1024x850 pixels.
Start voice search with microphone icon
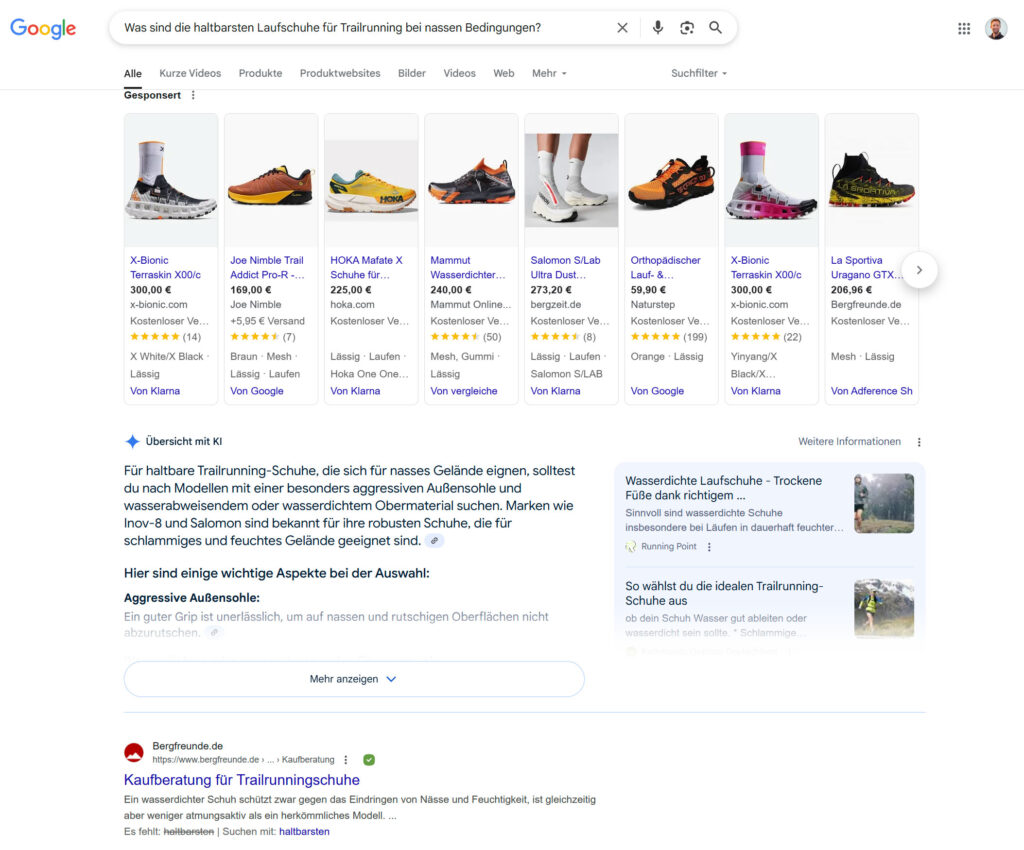point(658,27)
